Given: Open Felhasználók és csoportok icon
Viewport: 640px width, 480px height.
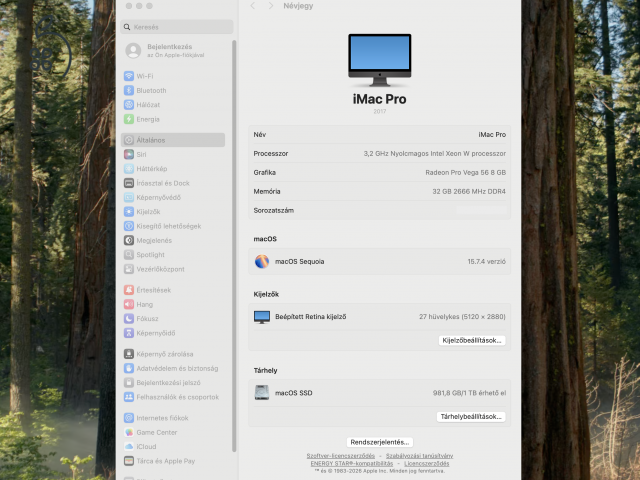Looking at the screenshot, I should (129, 397).
